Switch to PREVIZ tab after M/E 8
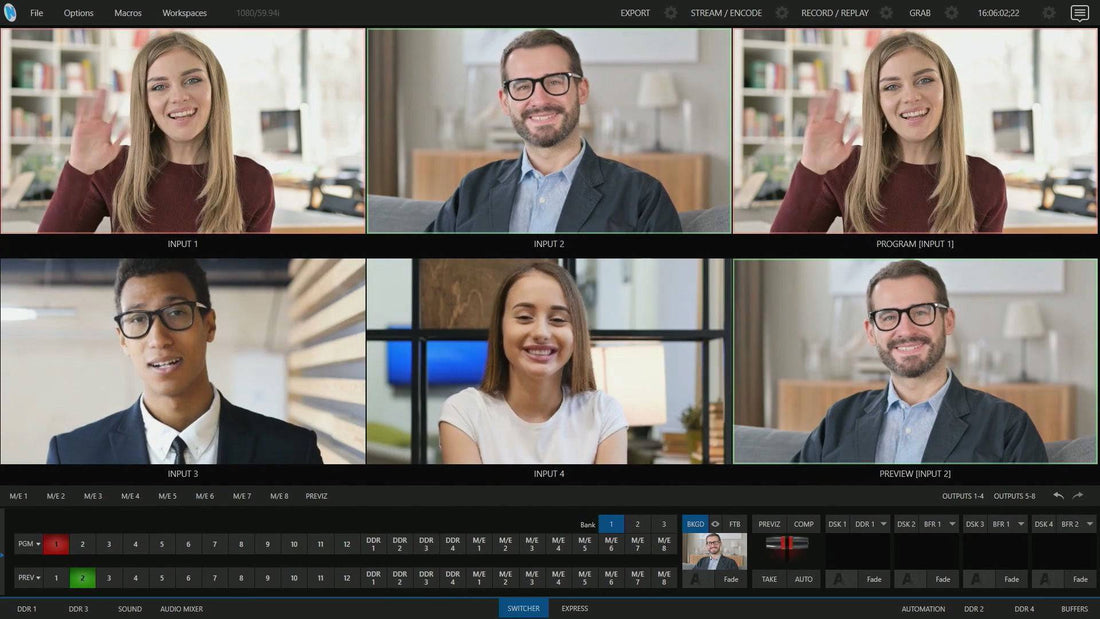 pos(316,496)
